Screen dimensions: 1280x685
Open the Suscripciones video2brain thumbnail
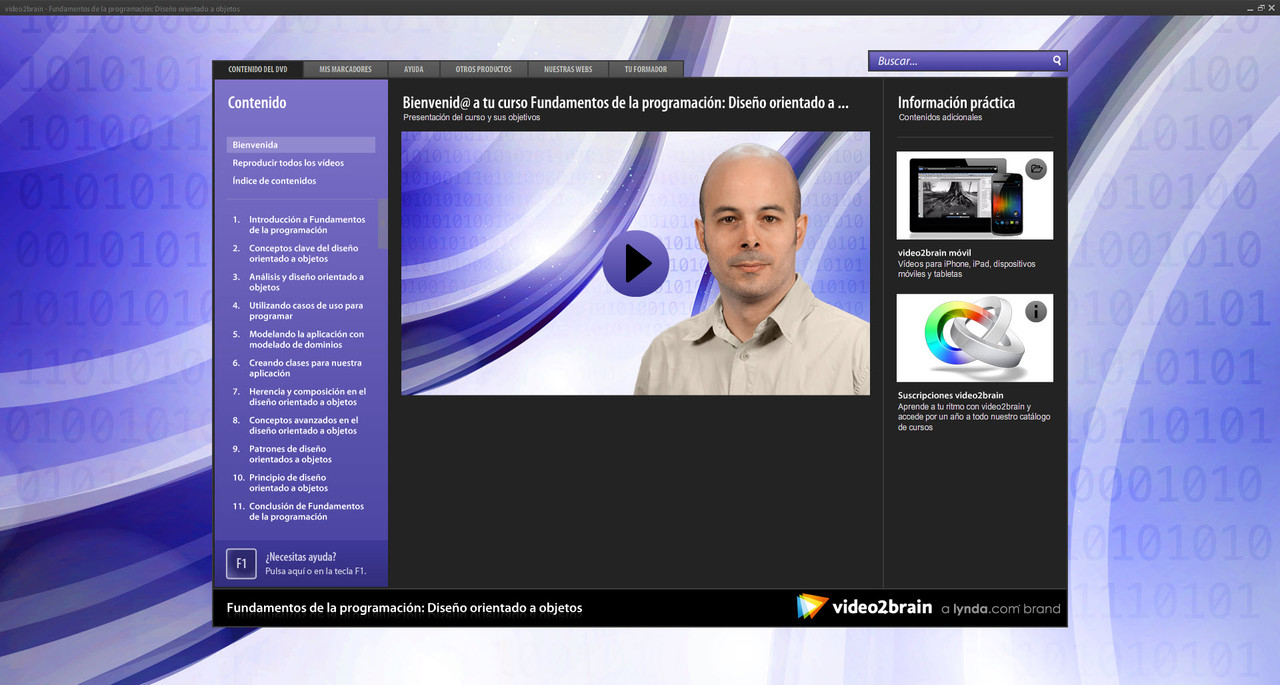(975, 338)
